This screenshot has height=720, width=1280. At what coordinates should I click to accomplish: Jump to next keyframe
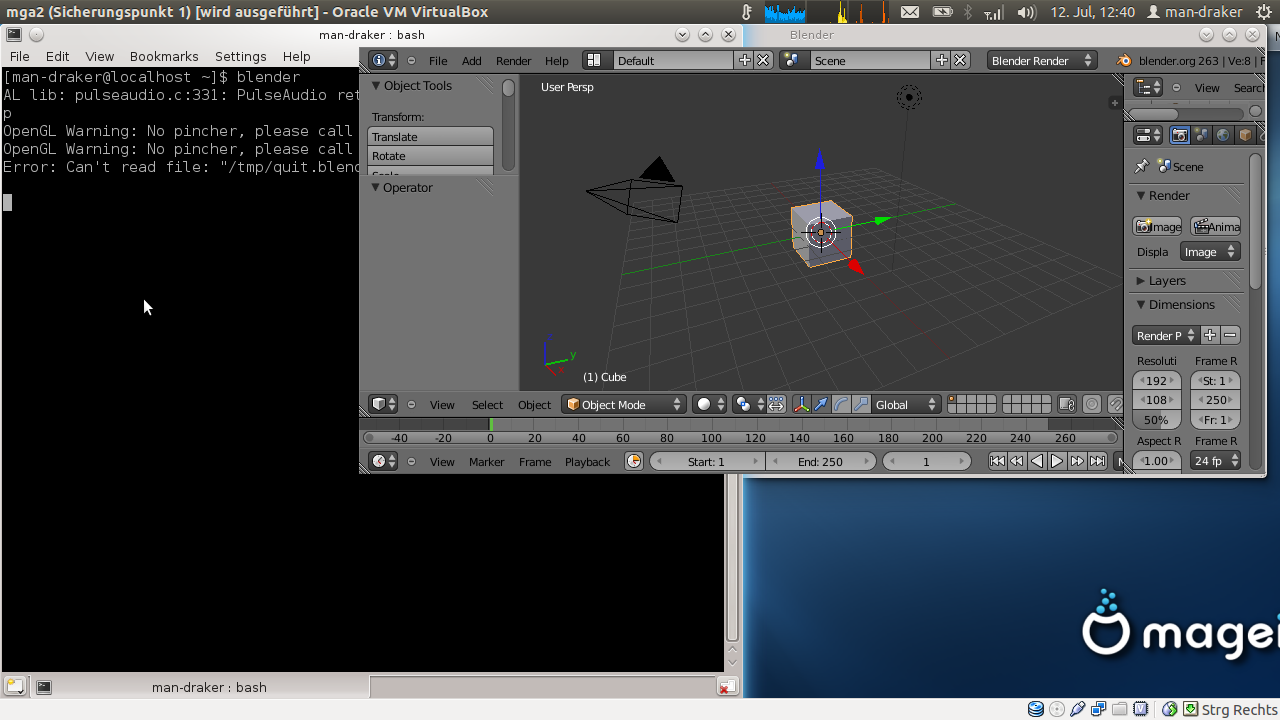[x=1077, y=461]
